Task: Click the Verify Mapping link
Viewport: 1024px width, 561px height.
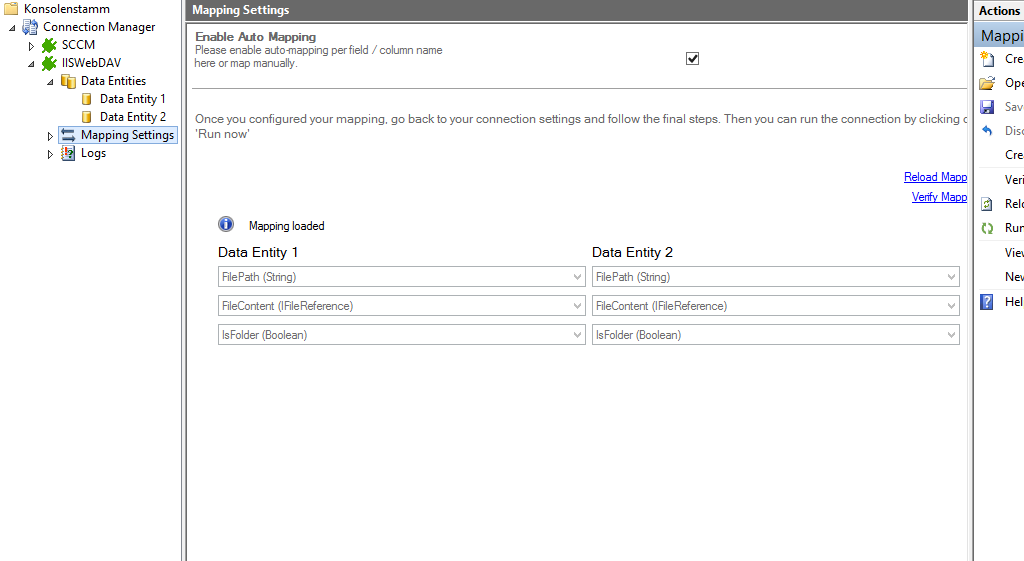Action: coord(939,197)
